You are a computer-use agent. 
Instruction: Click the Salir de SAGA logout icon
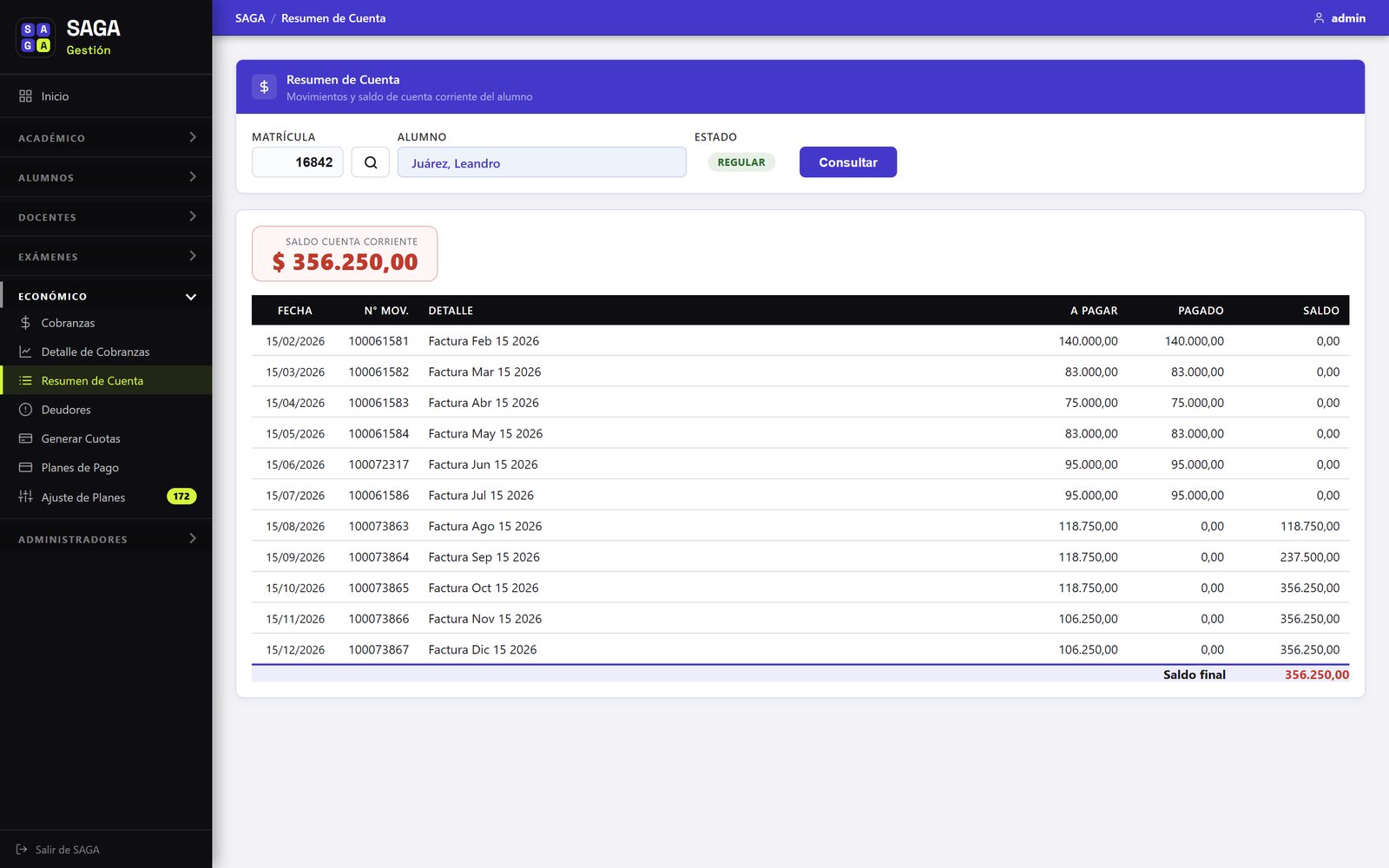(x=22, y=850)
